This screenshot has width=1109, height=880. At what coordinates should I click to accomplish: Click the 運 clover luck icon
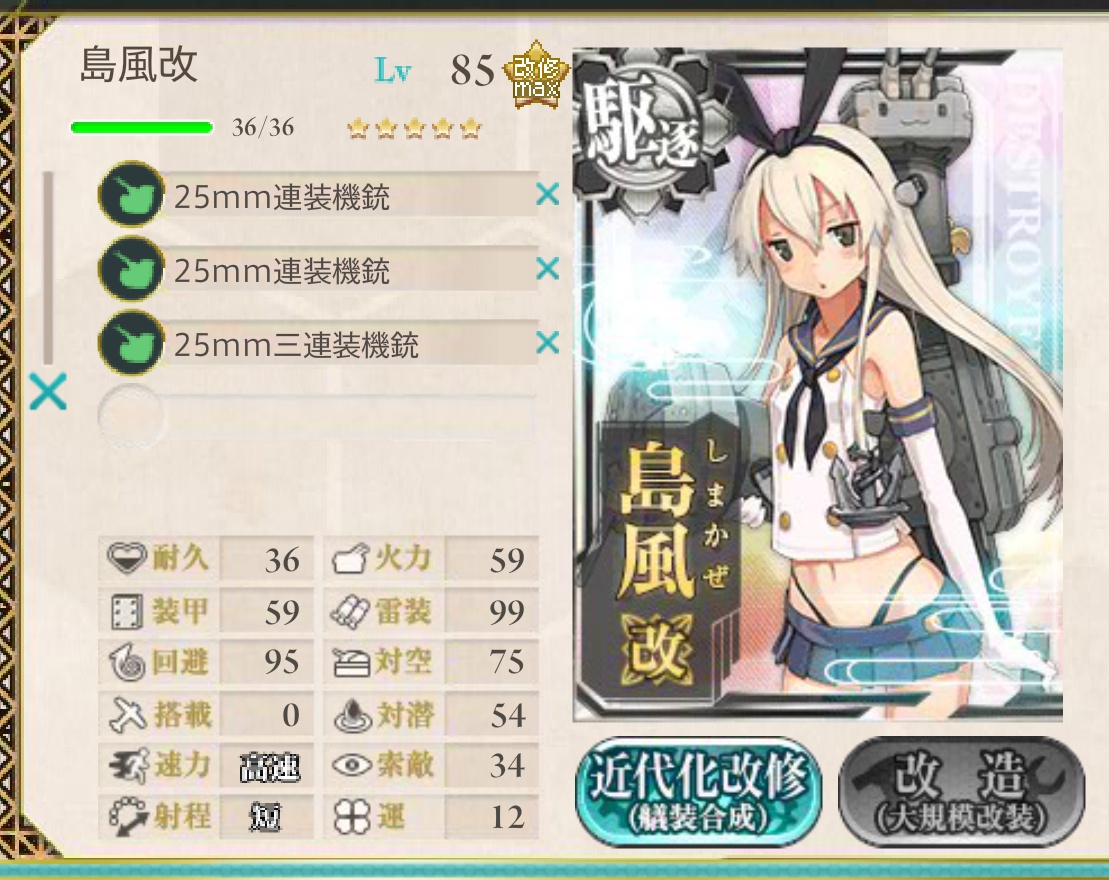pos(352,816)
